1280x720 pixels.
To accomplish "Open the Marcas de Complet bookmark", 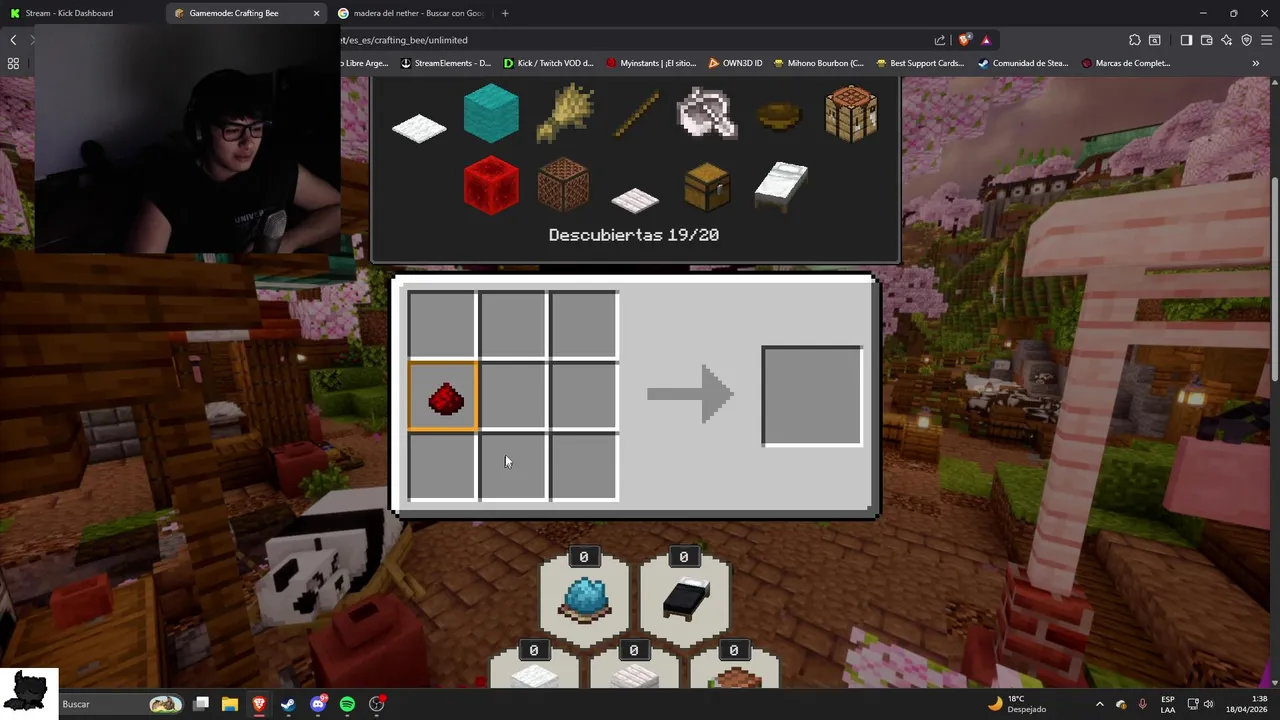I will click(1127, 63).
